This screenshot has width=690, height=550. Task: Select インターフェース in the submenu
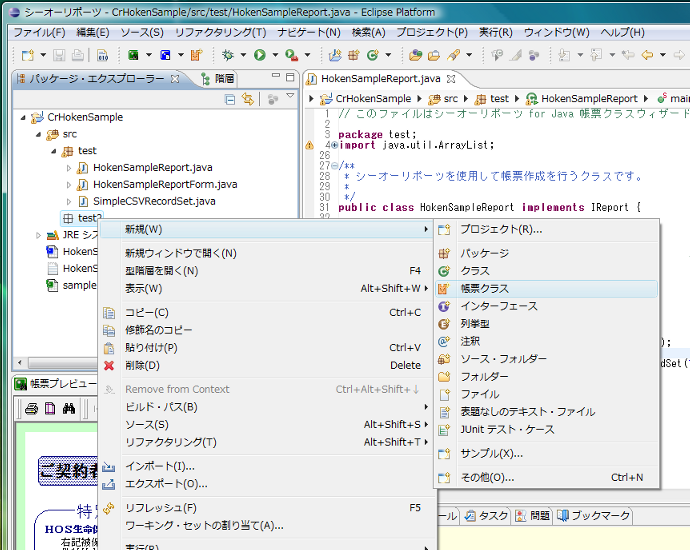547,306
